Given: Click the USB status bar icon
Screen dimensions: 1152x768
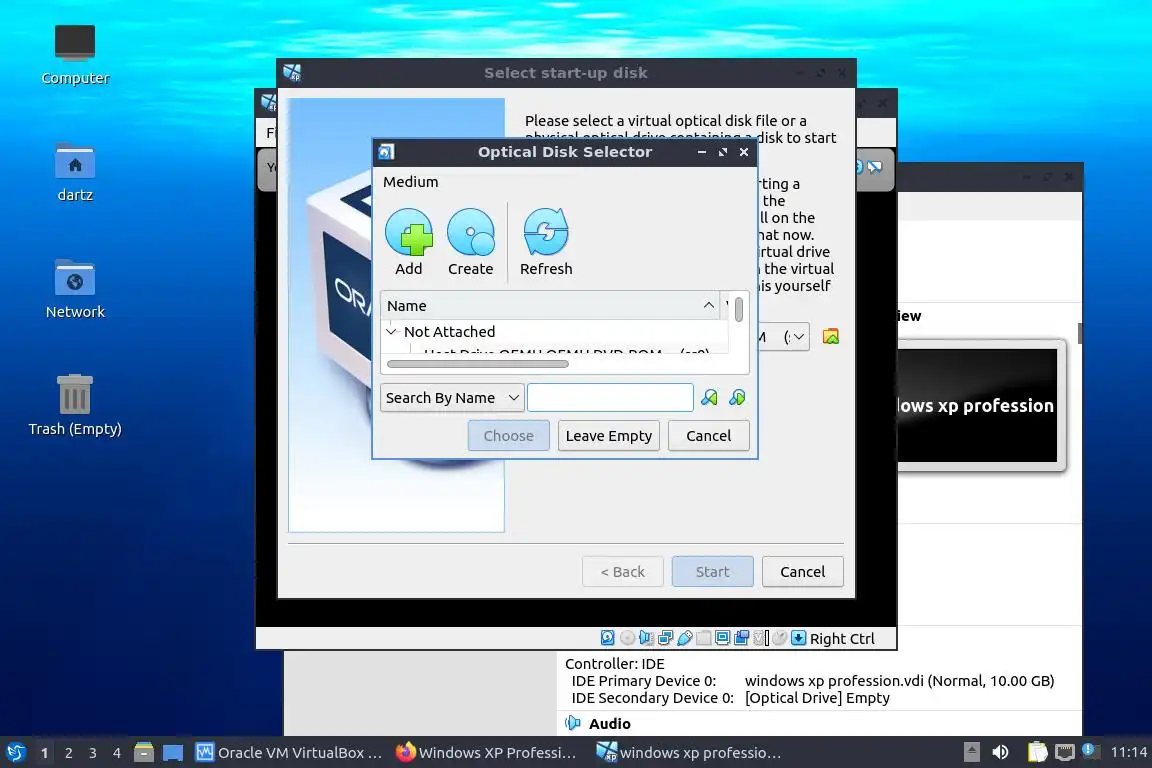Looking at the screenshot, I should [685, 638].
